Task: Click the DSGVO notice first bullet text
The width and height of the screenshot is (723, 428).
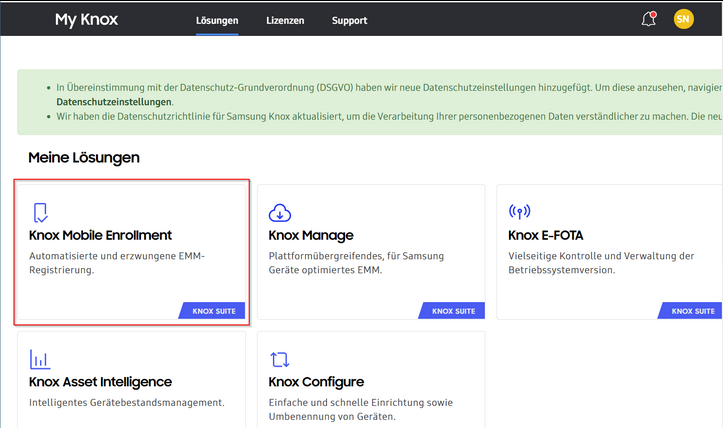Action: 389,95
